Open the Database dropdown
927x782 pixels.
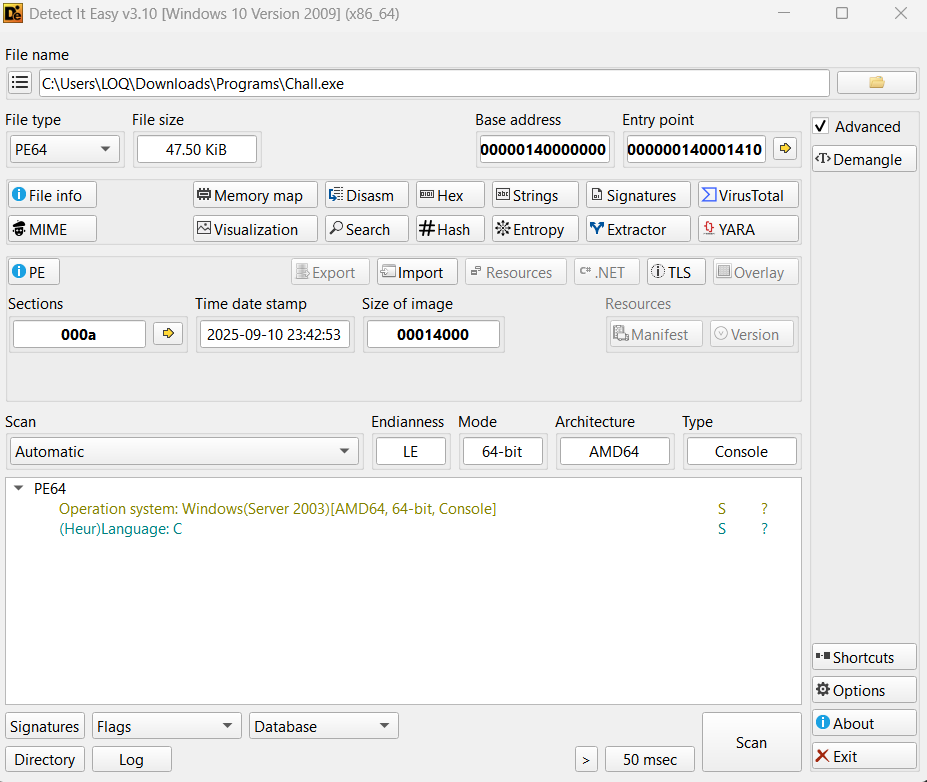click(x=324, y=726)
